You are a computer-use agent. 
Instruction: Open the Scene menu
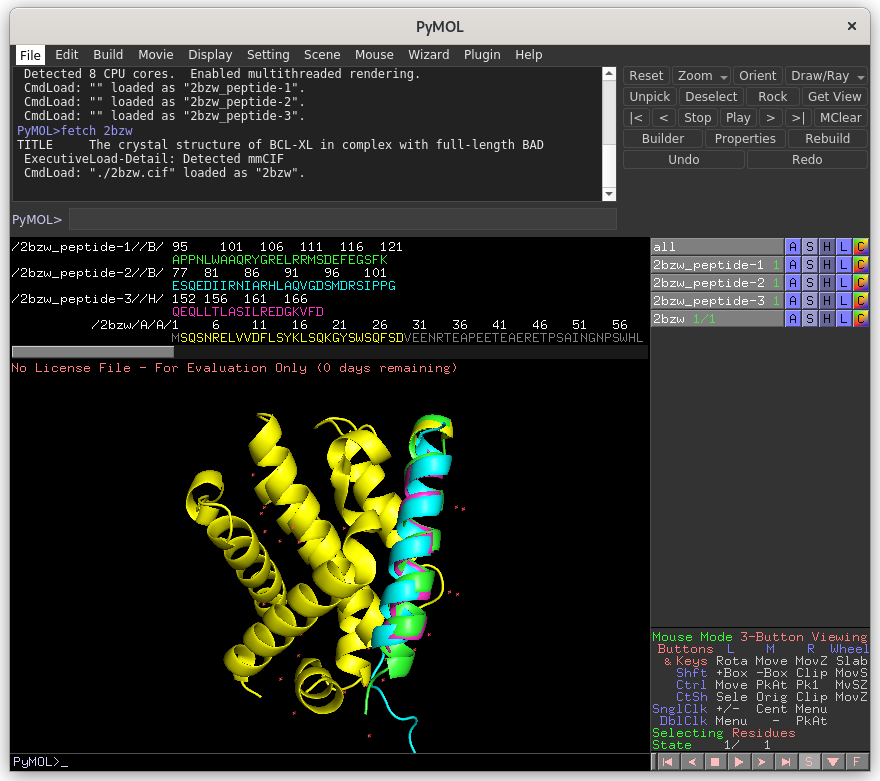(x=322, y=54)
